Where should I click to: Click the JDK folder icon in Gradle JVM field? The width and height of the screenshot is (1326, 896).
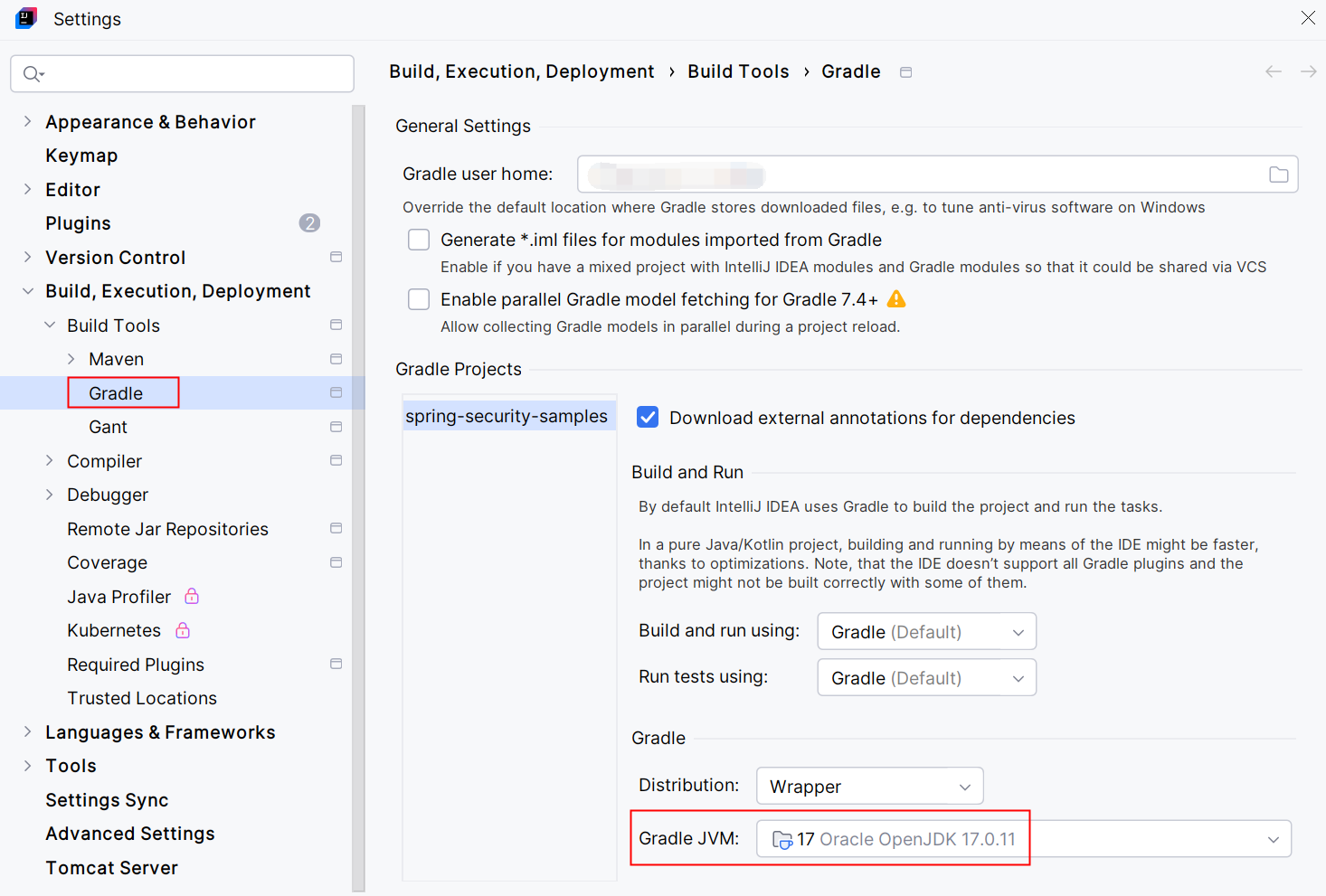click(782, 840)
